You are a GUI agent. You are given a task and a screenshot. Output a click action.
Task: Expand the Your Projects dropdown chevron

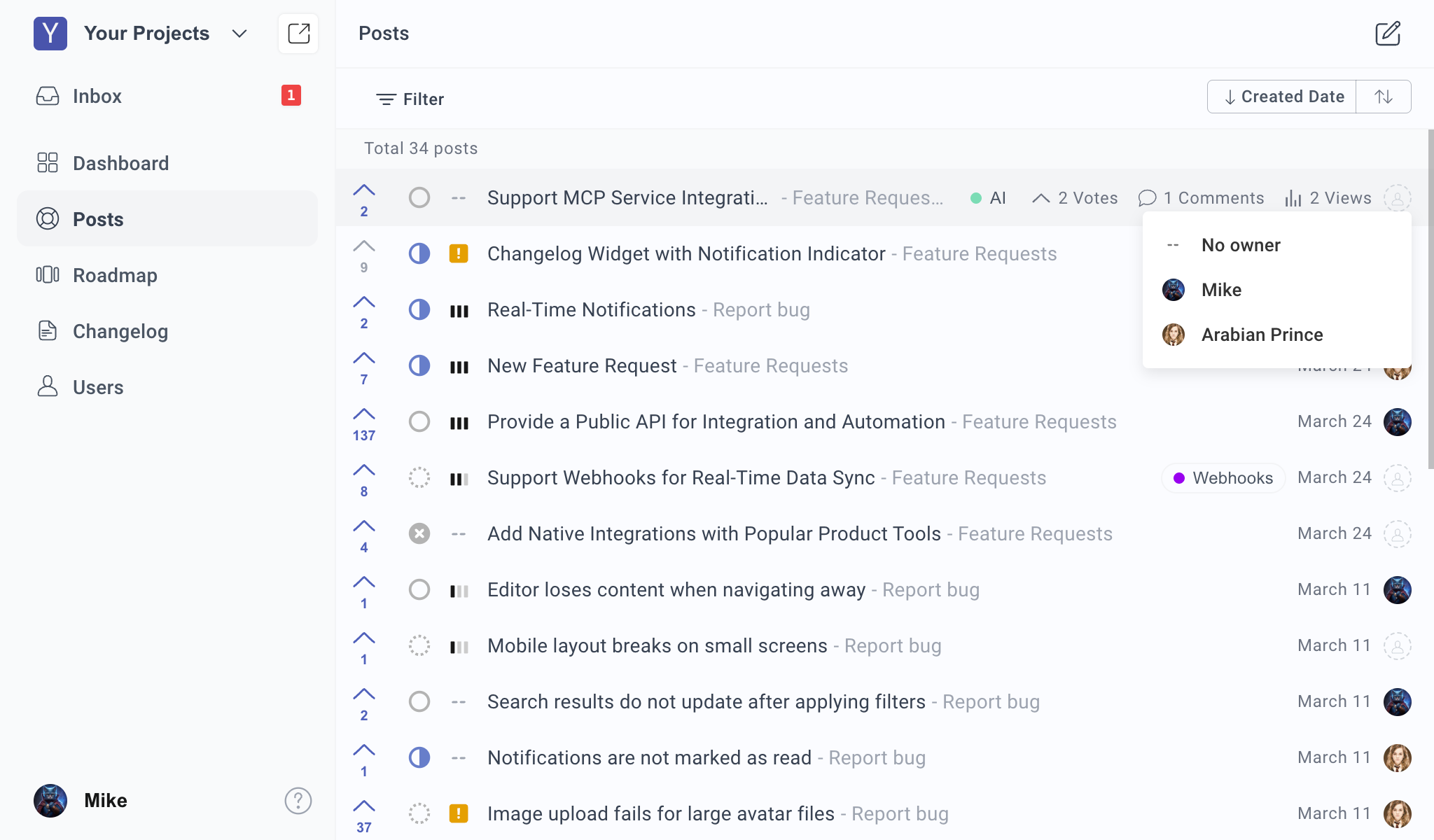[239, 34]
